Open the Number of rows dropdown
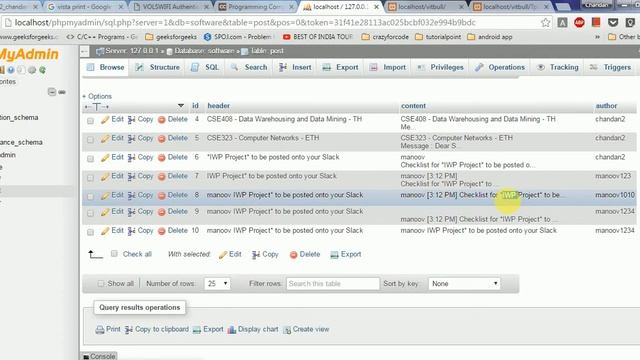The height and width of the screenshot is (360, 640). pos(218,284)
